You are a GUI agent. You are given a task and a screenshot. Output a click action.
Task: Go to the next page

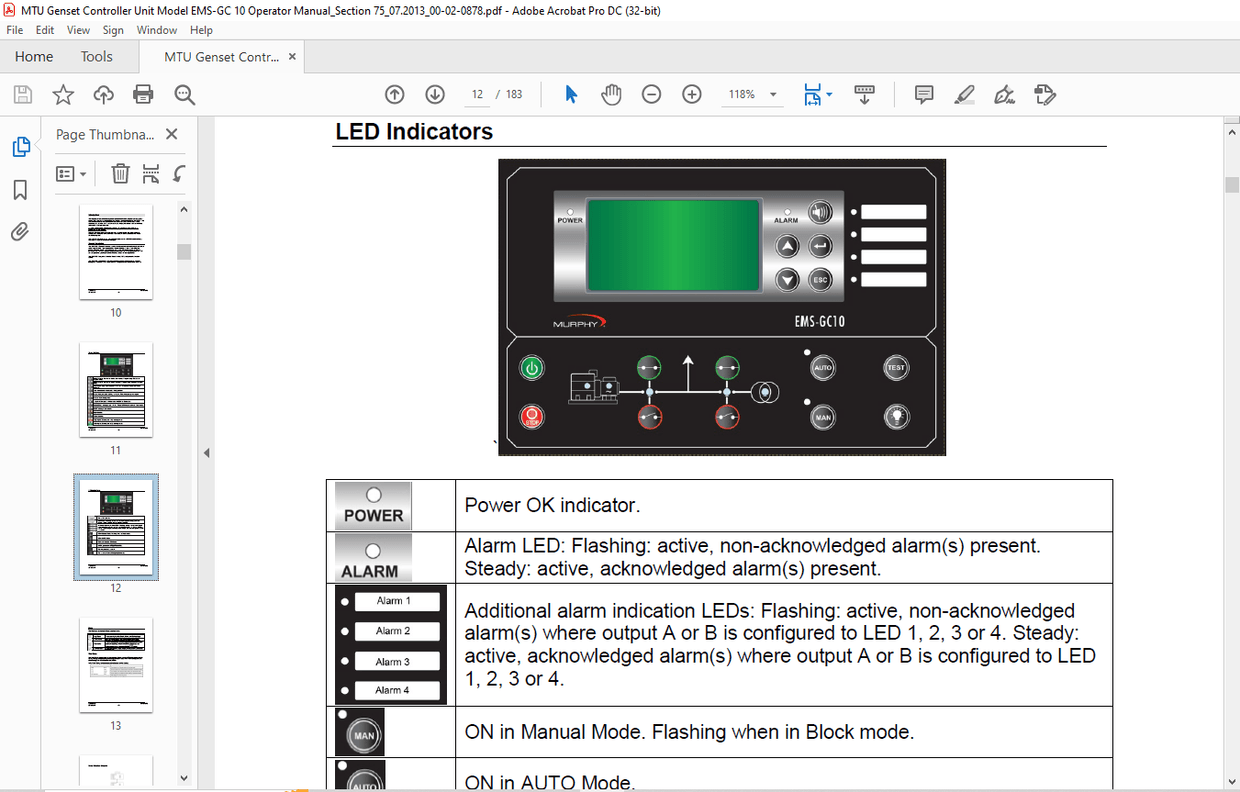[x=435, y=94]
